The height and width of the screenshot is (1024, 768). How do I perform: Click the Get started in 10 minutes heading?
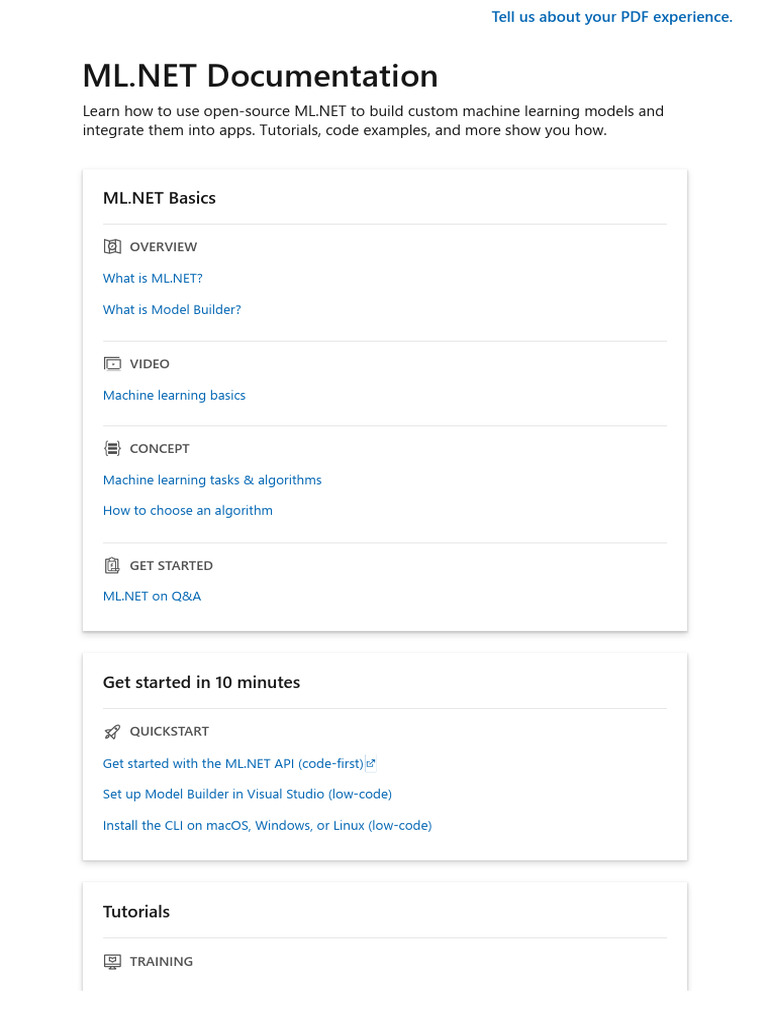click(x=201, y=683)
